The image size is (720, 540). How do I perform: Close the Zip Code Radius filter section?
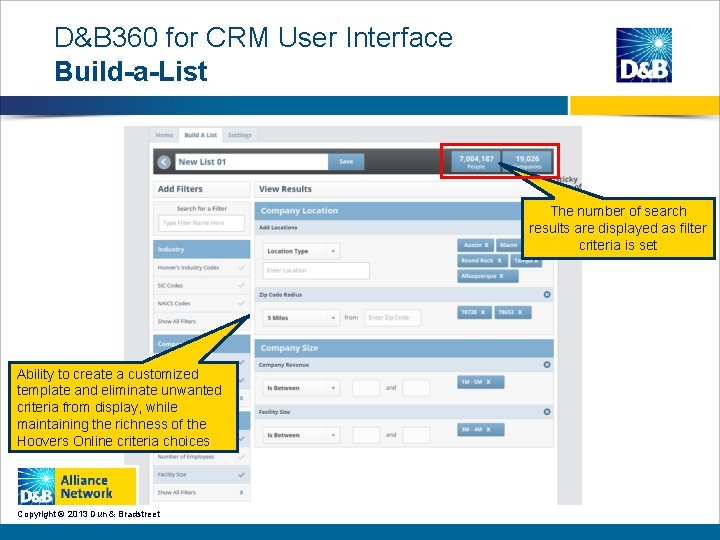pos(547,294)
